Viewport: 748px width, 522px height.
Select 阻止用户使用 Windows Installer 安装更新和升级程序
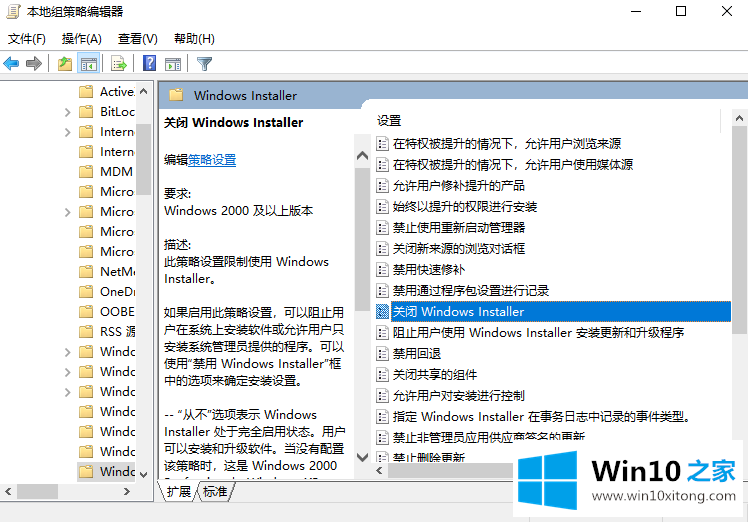coord(539,333)
